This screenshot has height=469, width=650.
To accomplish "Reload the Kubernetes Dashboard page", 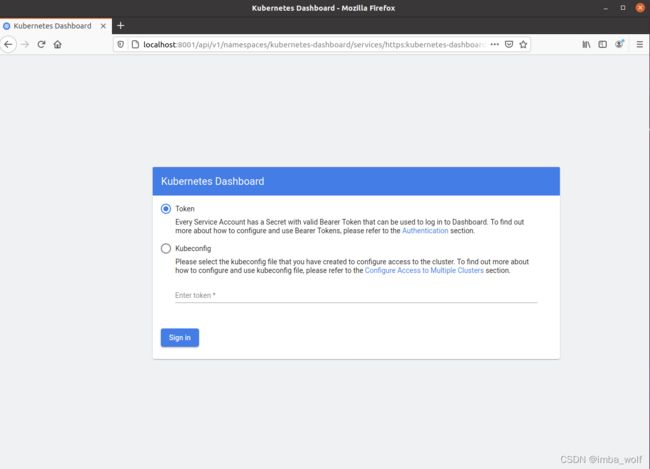I will click(x=41, y=44).
